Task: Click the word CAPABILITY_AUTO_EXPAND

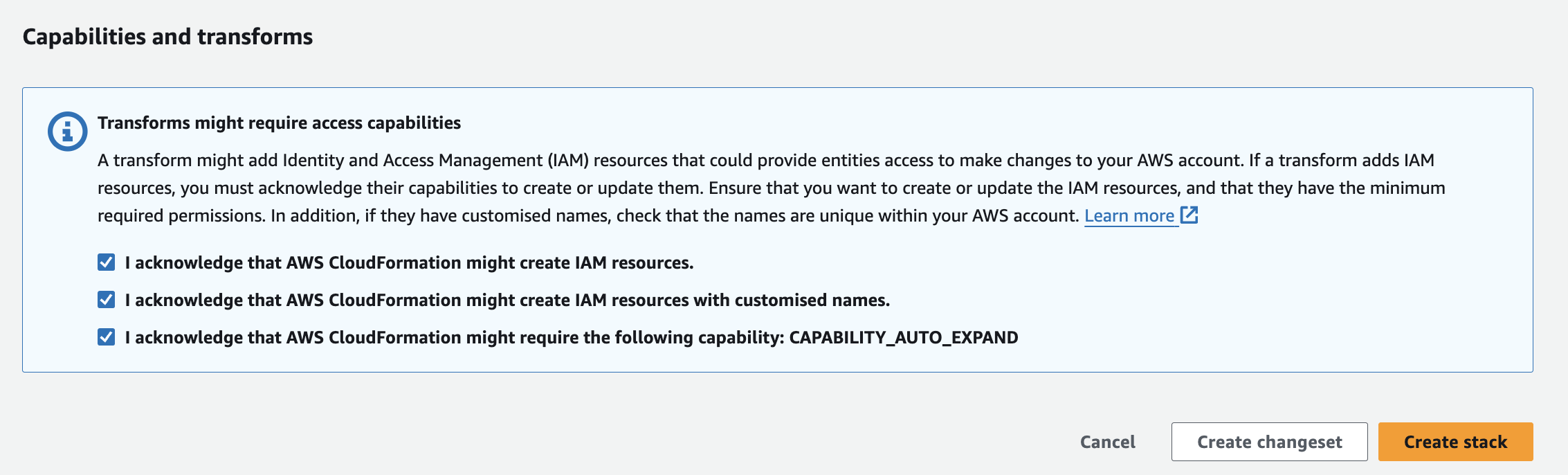Action: coord(903,338)
